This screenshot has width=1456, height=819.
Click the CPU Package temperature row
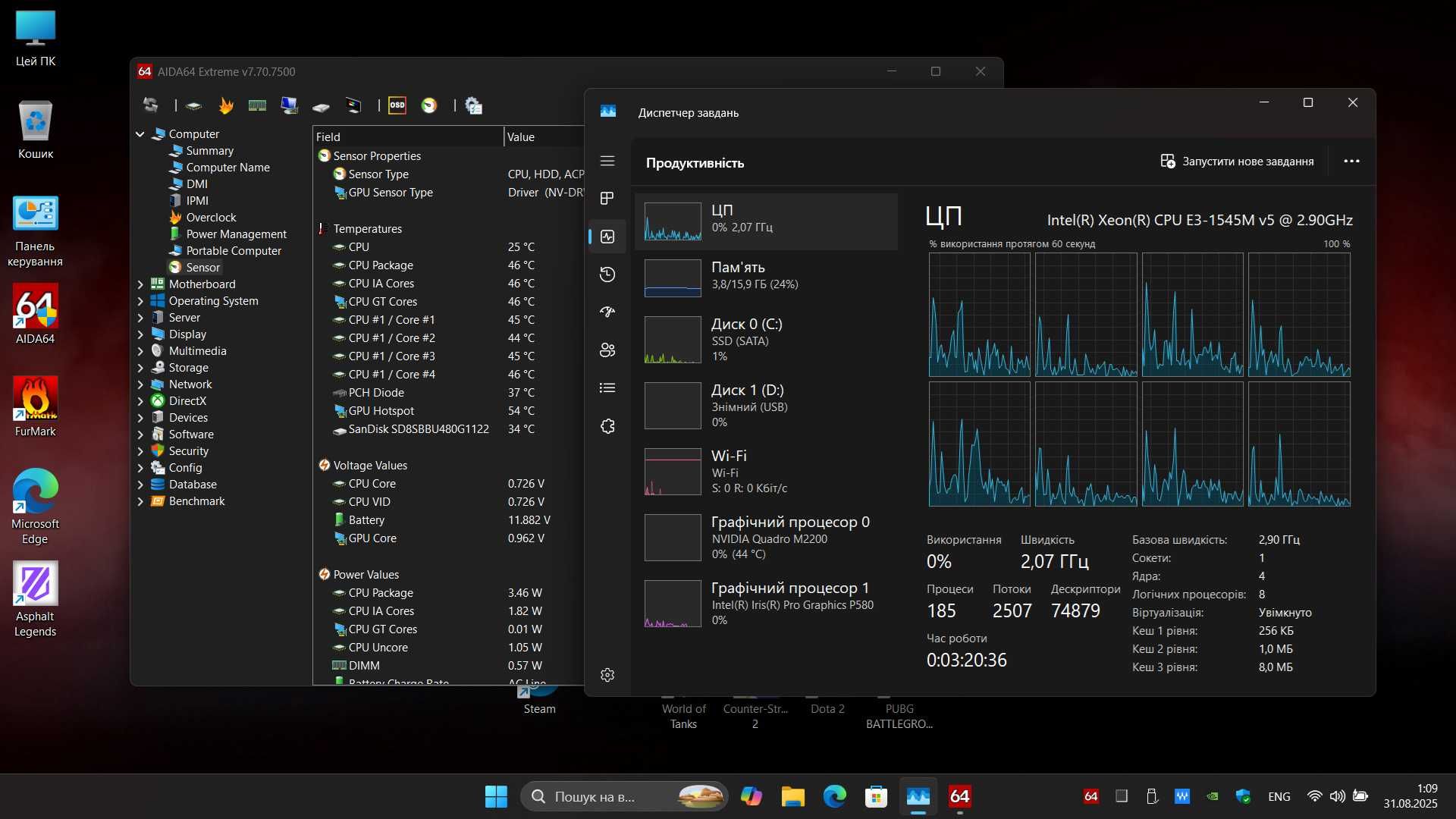point(449,265)
